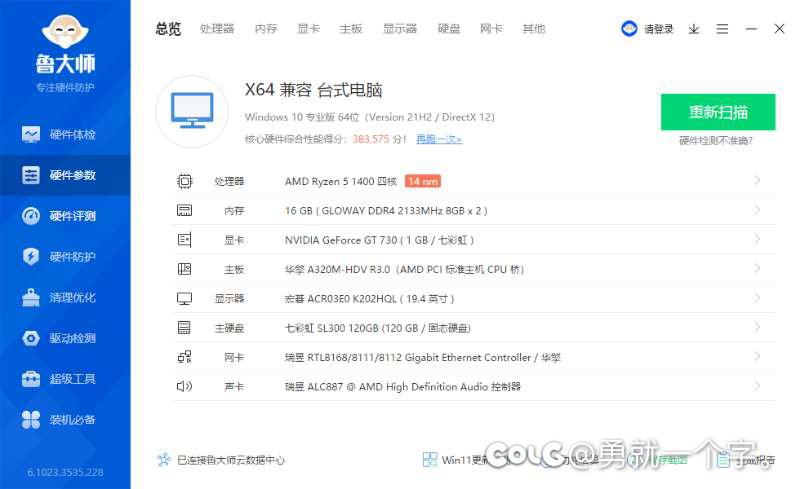Click the X64 兼容 台式电脑 title
This screenshot has height=489, width=800.
pos(313,90)
